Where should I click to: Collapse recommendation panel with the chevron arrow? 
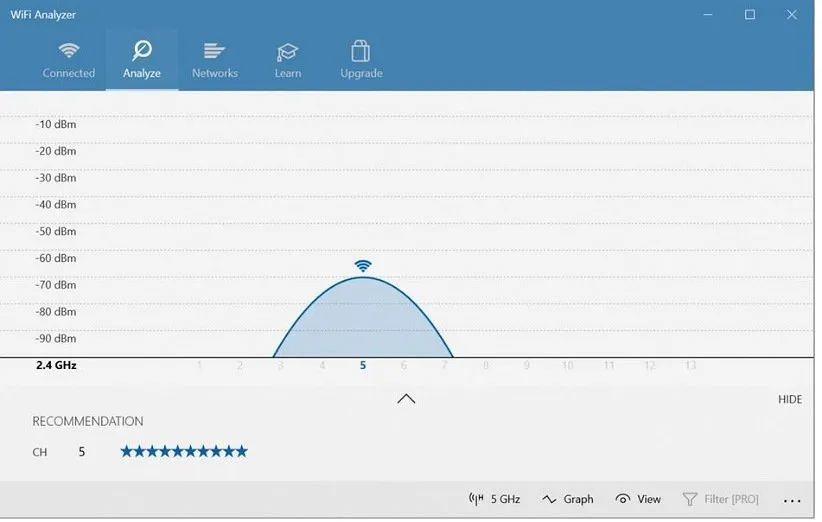tap(406, 399)
